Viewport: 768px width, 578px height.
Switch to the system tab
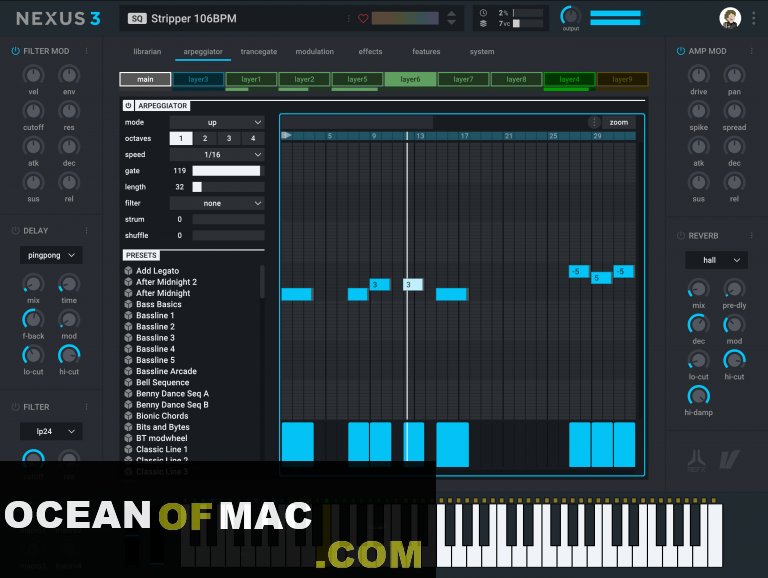coord(482,51)
